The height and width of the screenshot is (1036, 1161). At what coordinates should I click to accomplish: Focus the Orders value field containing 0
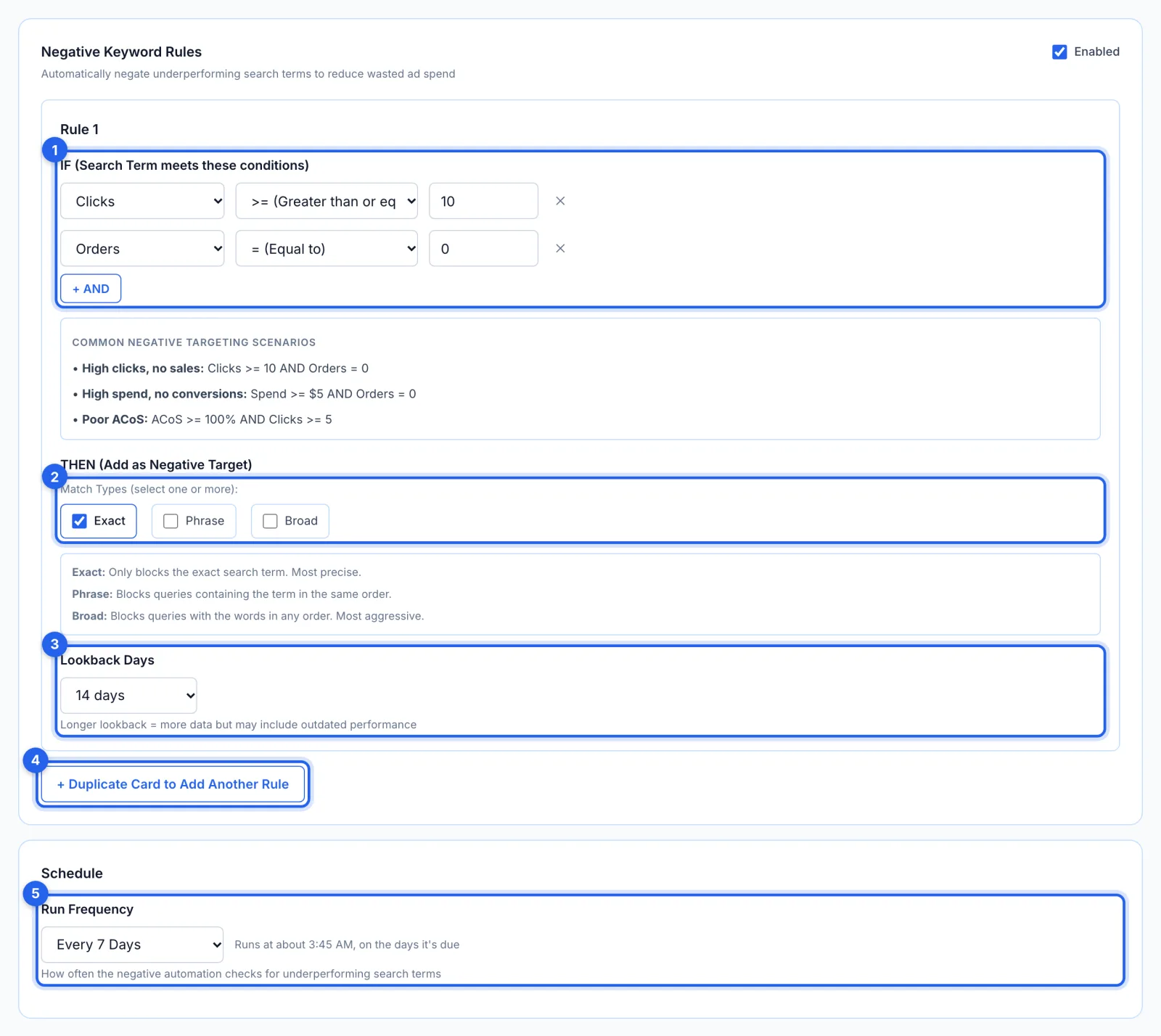483,248
